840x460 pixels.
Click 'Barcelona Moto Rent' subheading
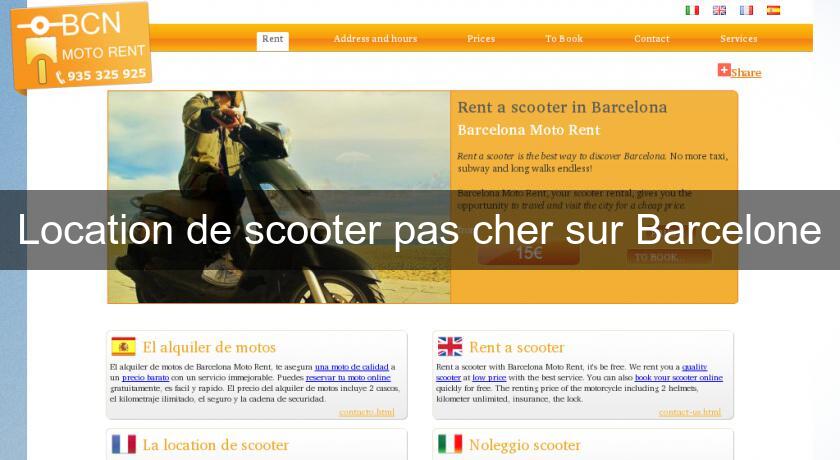(x=529, y=130)
